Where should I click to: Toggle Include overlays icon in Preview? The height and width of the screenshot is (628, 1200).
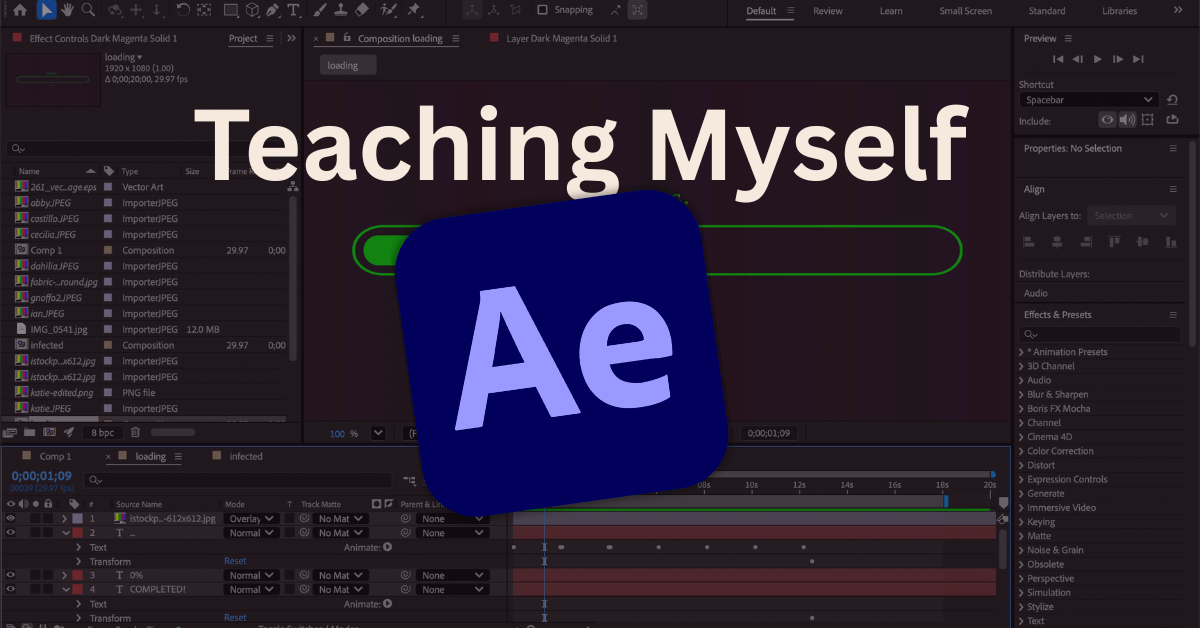(x=1148, y=120)
